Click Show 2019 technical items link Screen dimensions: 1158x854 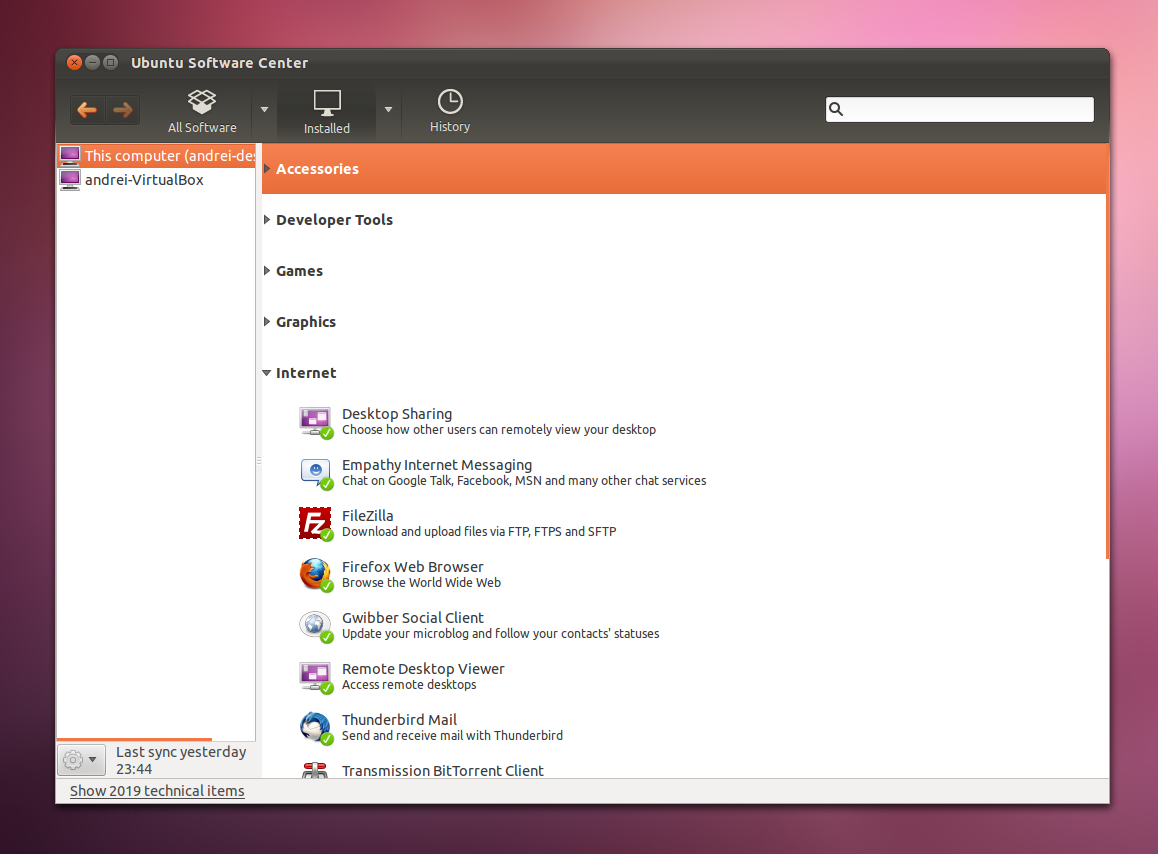[157, 790]
